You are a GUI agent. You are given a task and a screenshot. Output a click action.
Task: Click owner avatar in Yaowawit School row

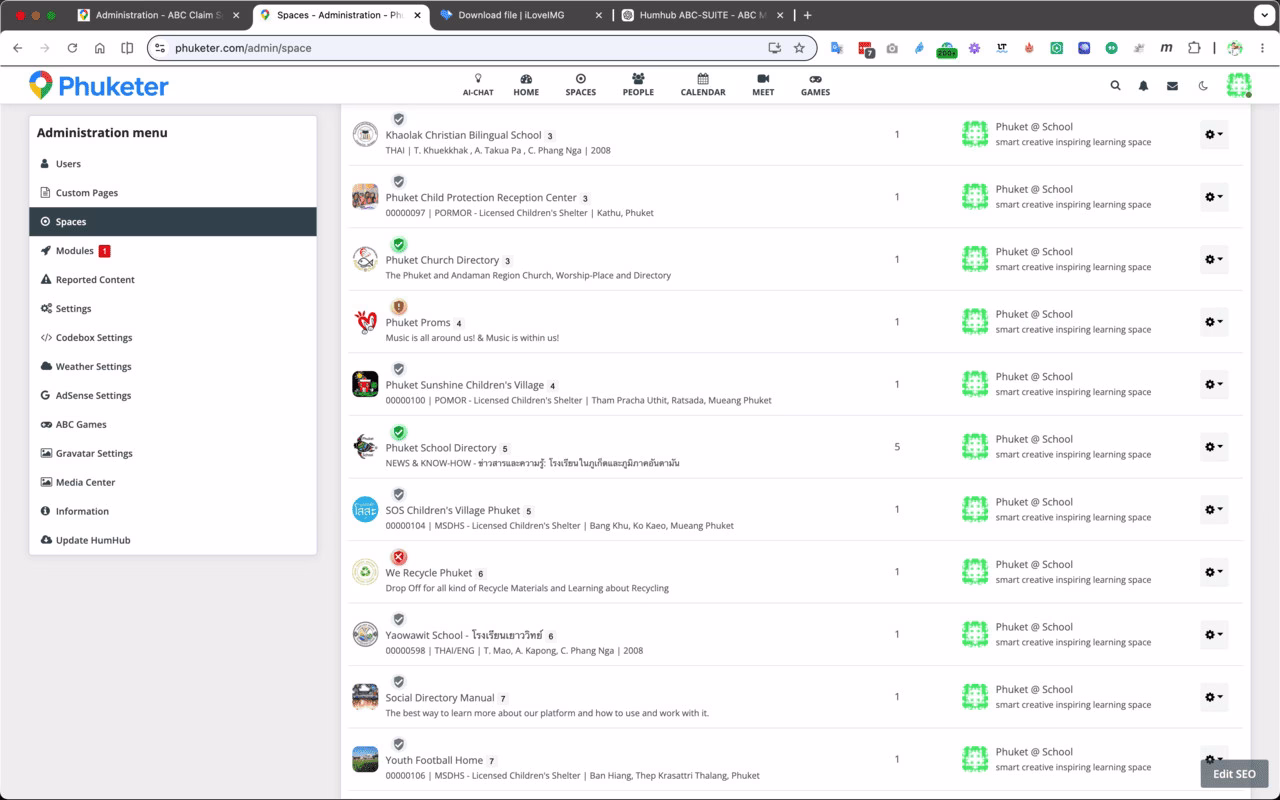[975, 634]
